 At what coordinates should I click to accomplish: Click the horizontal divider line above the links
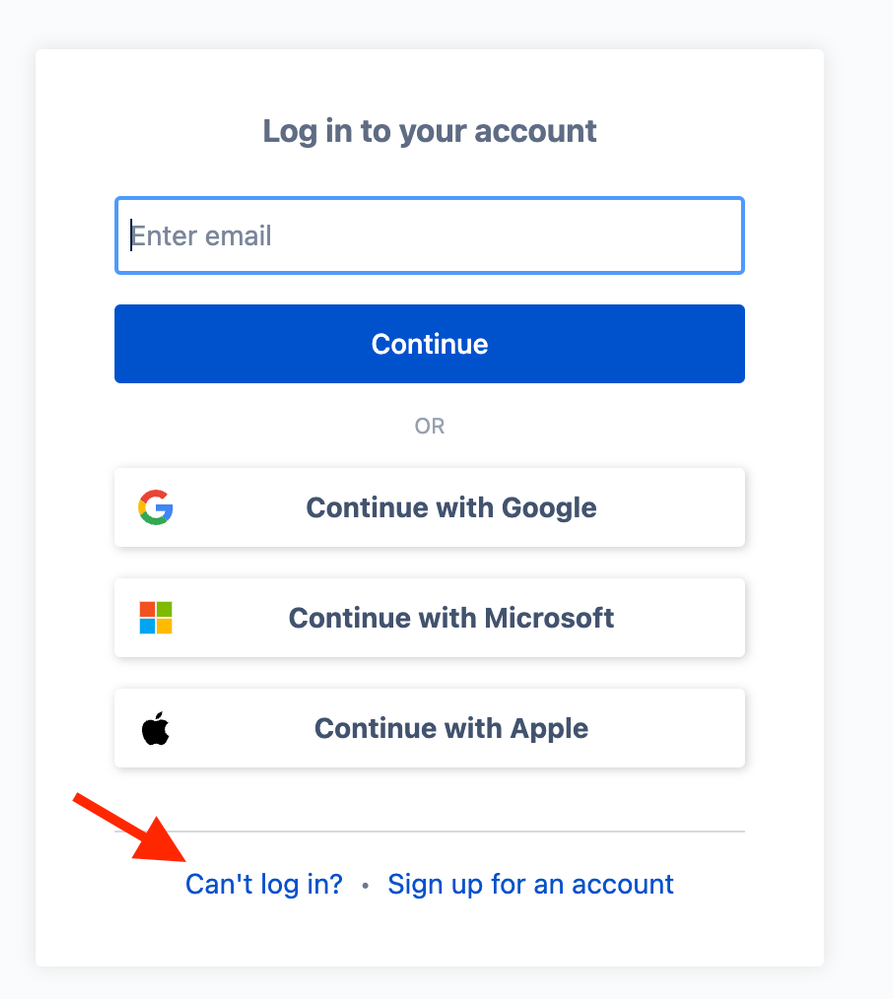(429, 831)
